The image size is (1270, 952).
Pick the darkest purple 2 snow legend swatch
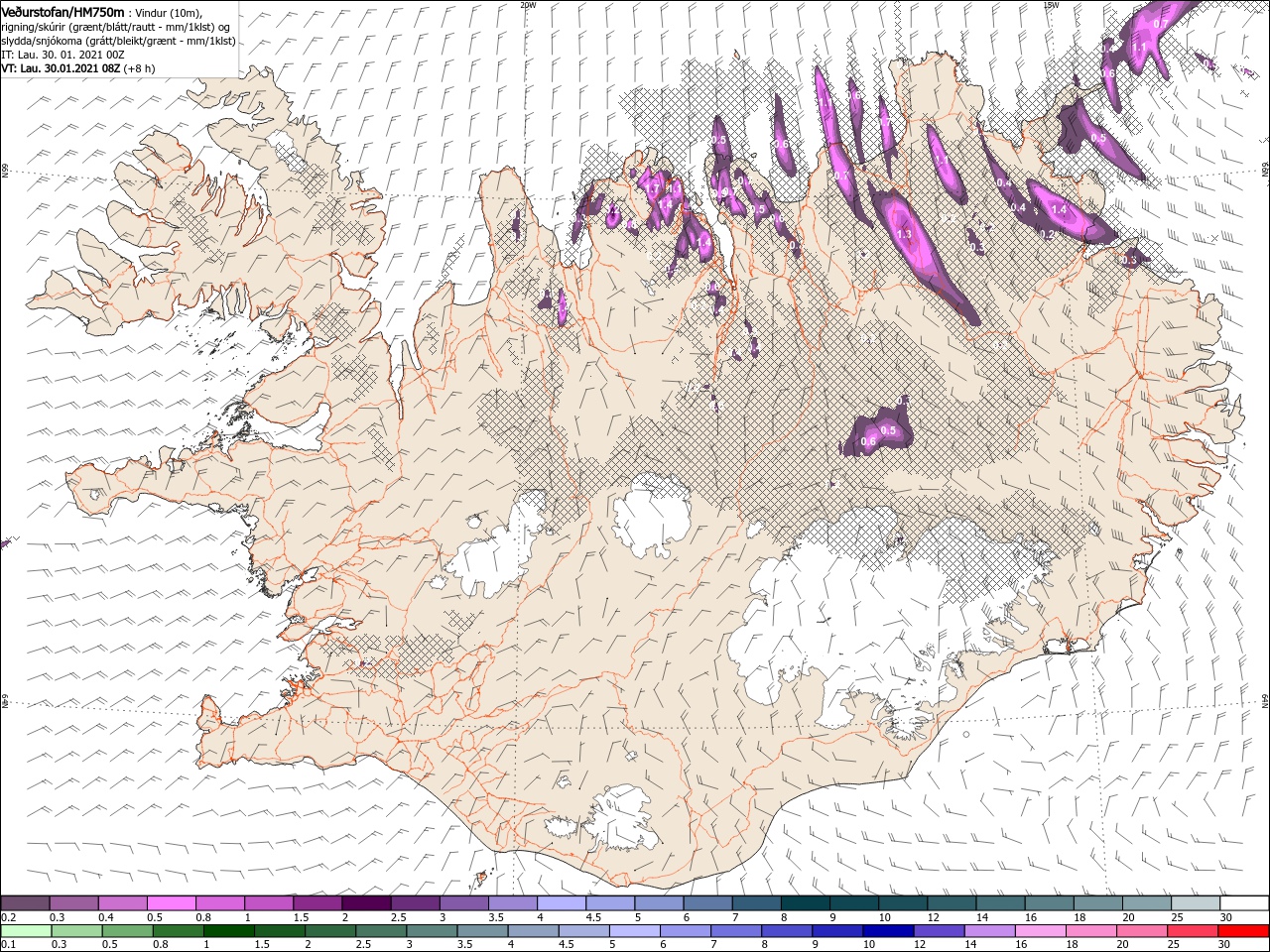click(366, 903)
